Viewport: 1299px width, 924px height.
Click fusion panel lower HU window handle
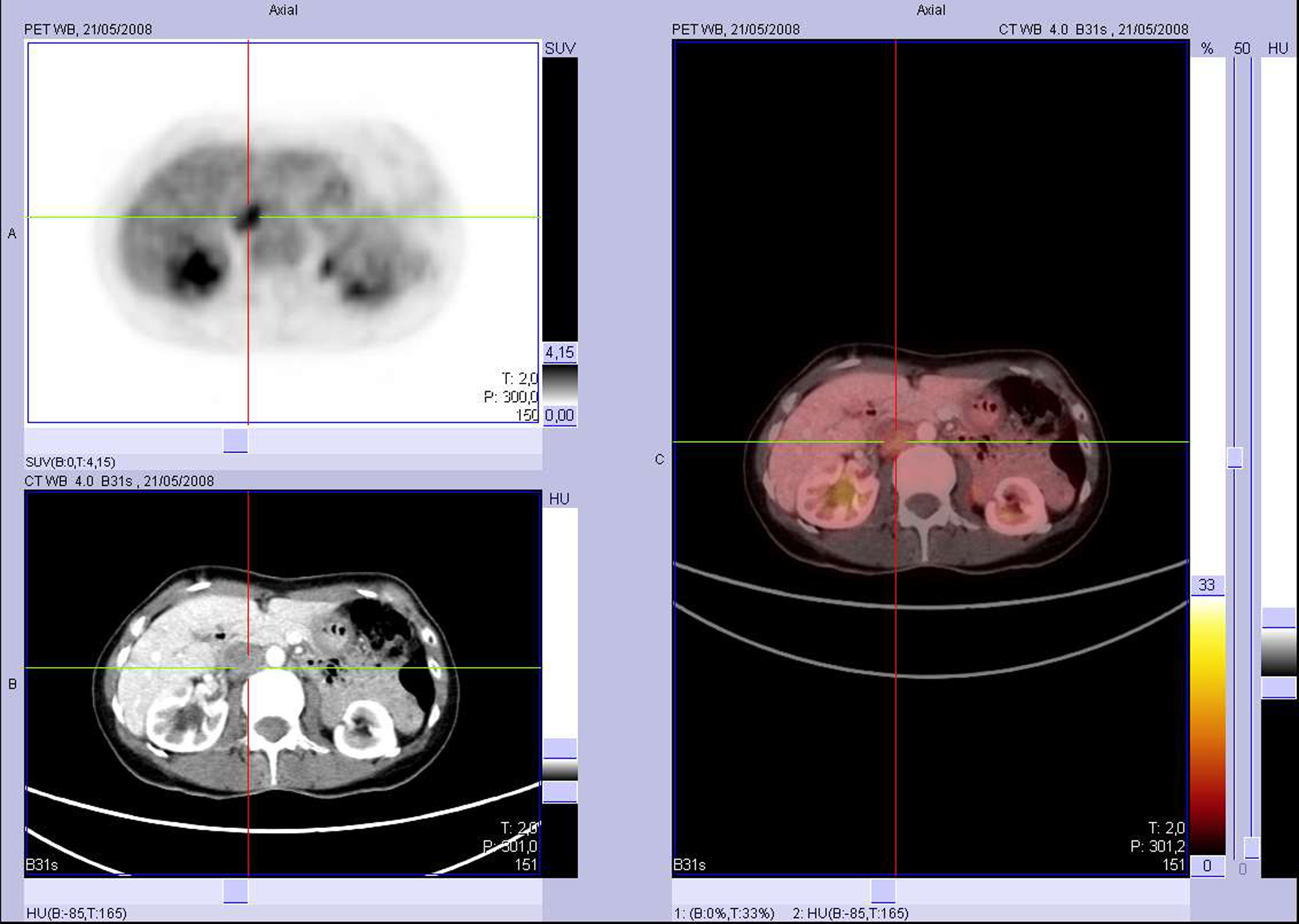tap(1278, 688)
